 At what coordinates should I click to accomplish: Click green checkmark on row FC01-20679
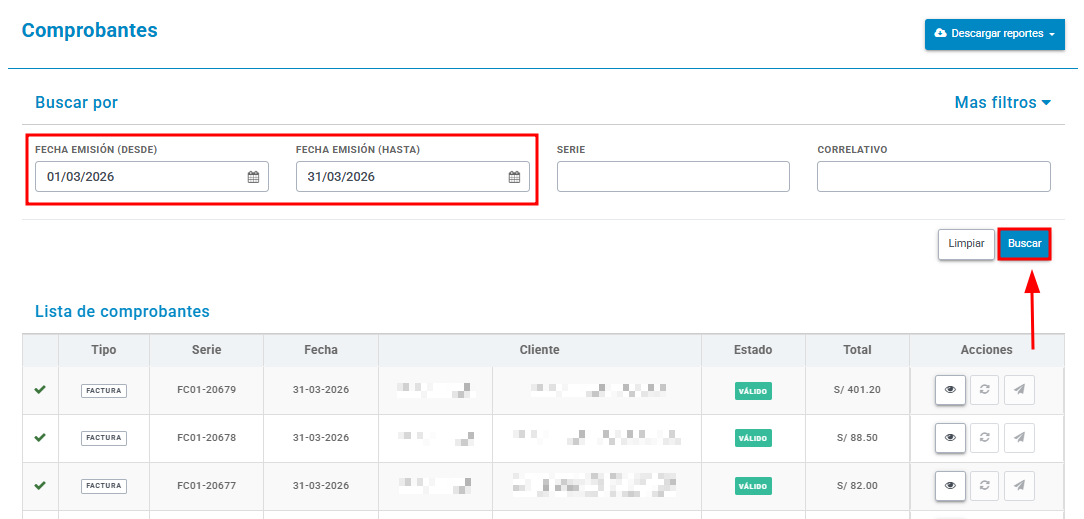pos(40,390)
